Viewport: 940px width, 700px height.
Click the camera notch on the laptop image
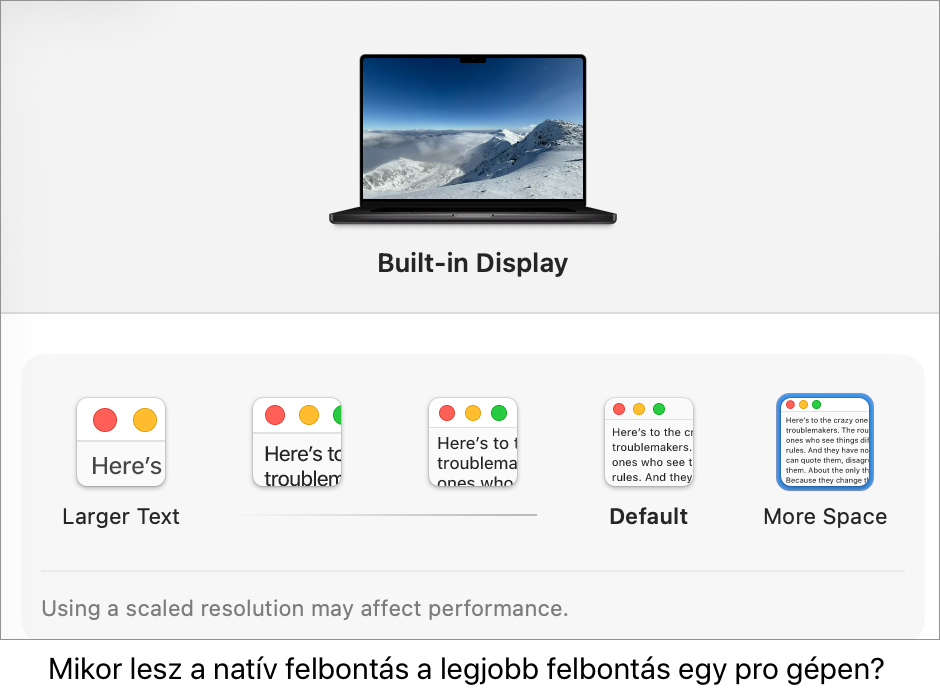pyautogui.click(x=473, y=60)
